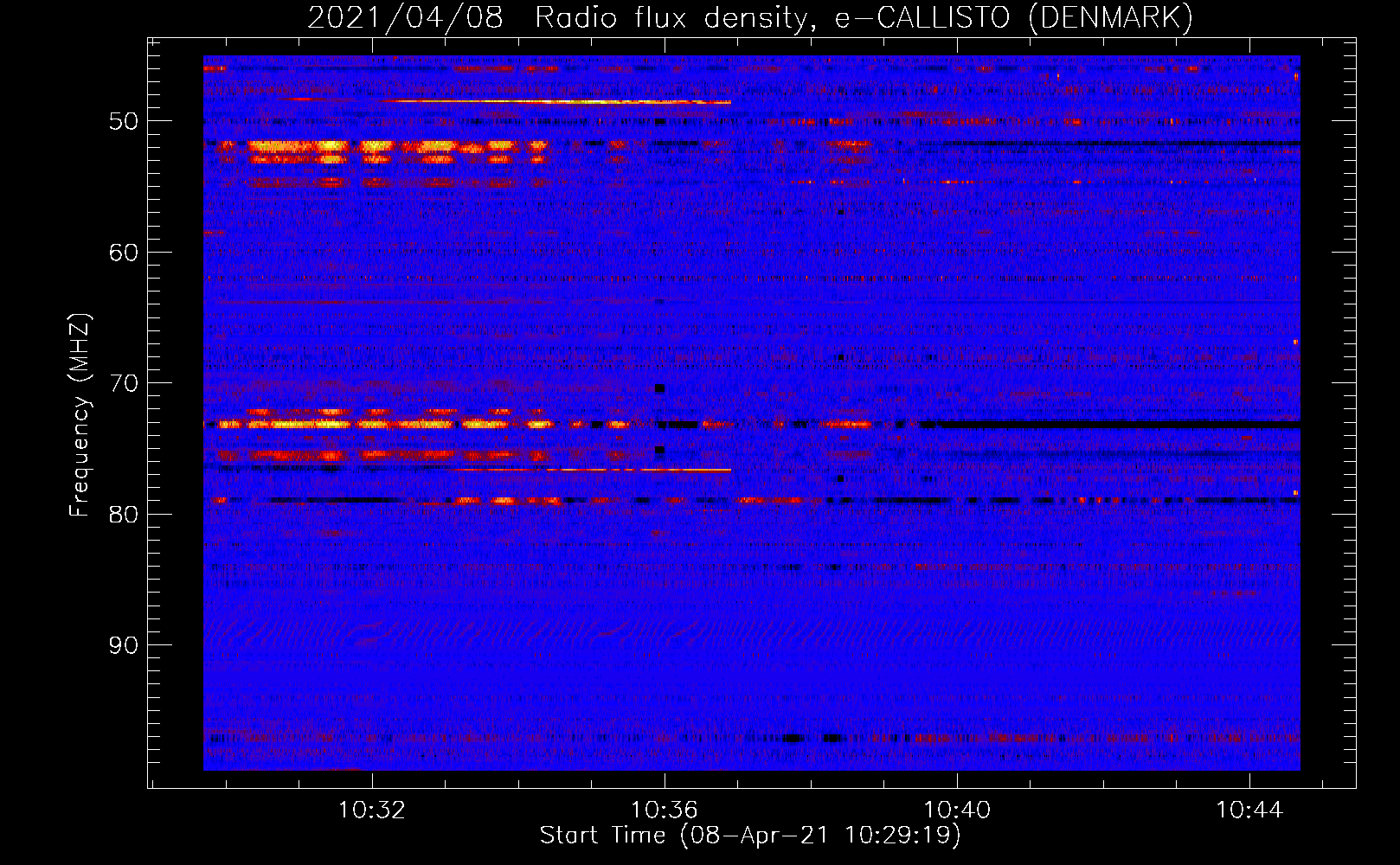Image resolution: width=1400 pixels, height=865 pixels.
Task: Click the 60 frequency tick label
Action: [x=124, y=253]
